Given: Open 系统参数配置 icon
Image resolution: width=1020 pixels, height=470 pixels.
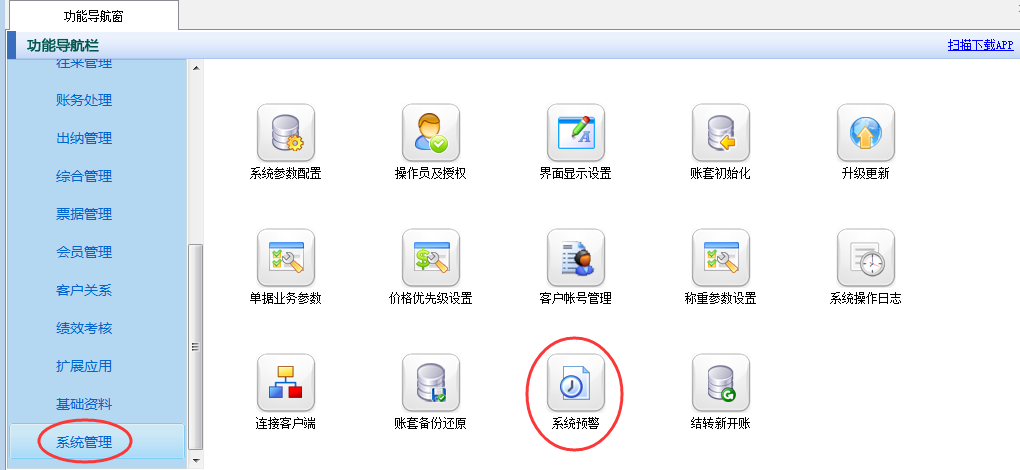Looking at the screenshot, I should tap(286, 133).
